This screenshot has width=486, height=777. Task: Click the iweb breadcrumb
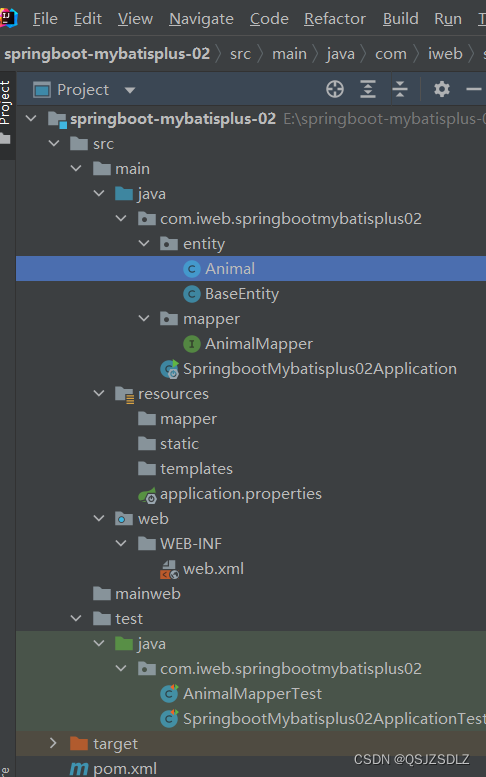pyautogui.click(x=445, y=54)
